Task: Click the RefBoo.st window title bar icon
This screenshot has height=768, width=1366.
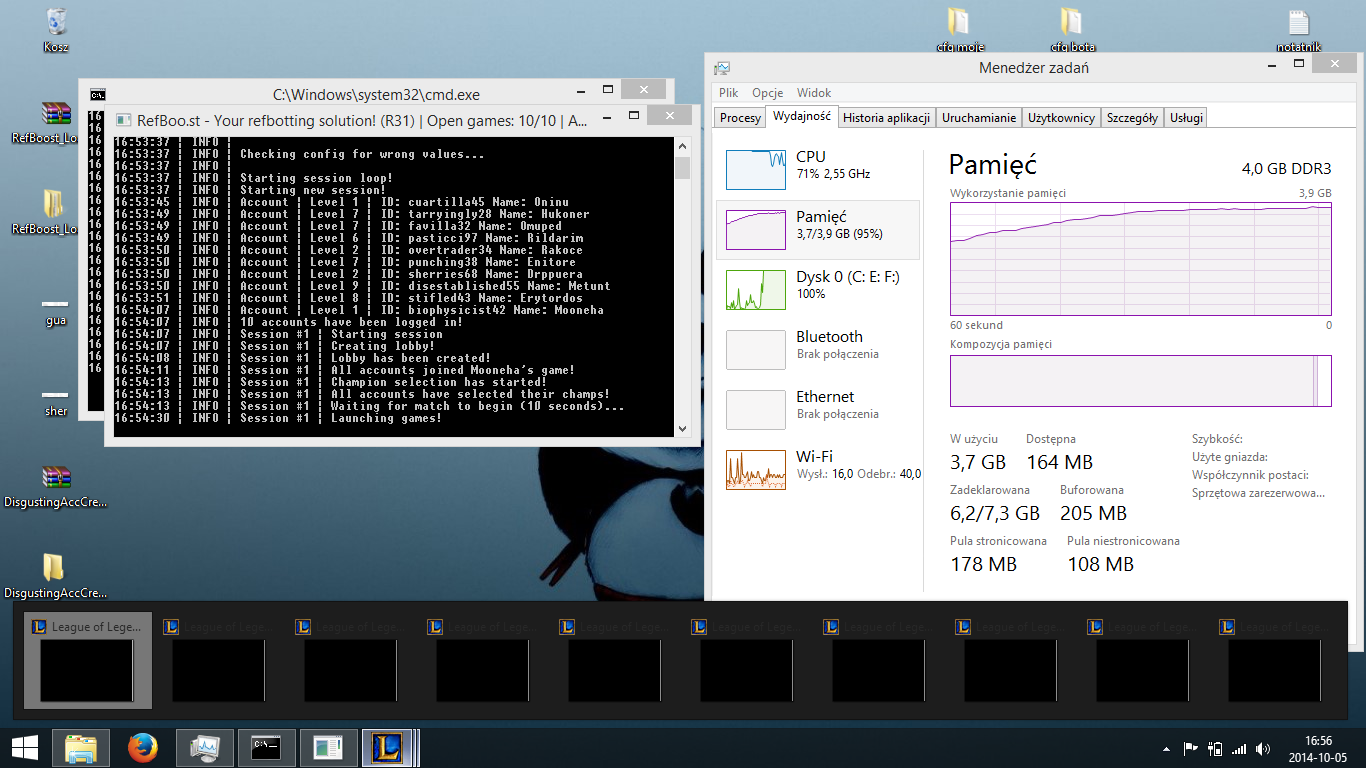Action: click(x=122, y=121)
